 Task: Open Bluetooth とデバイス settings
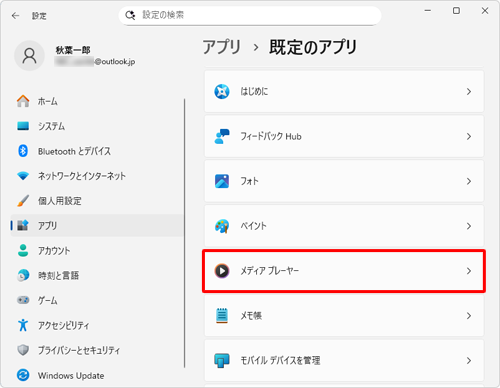[97, 151]
